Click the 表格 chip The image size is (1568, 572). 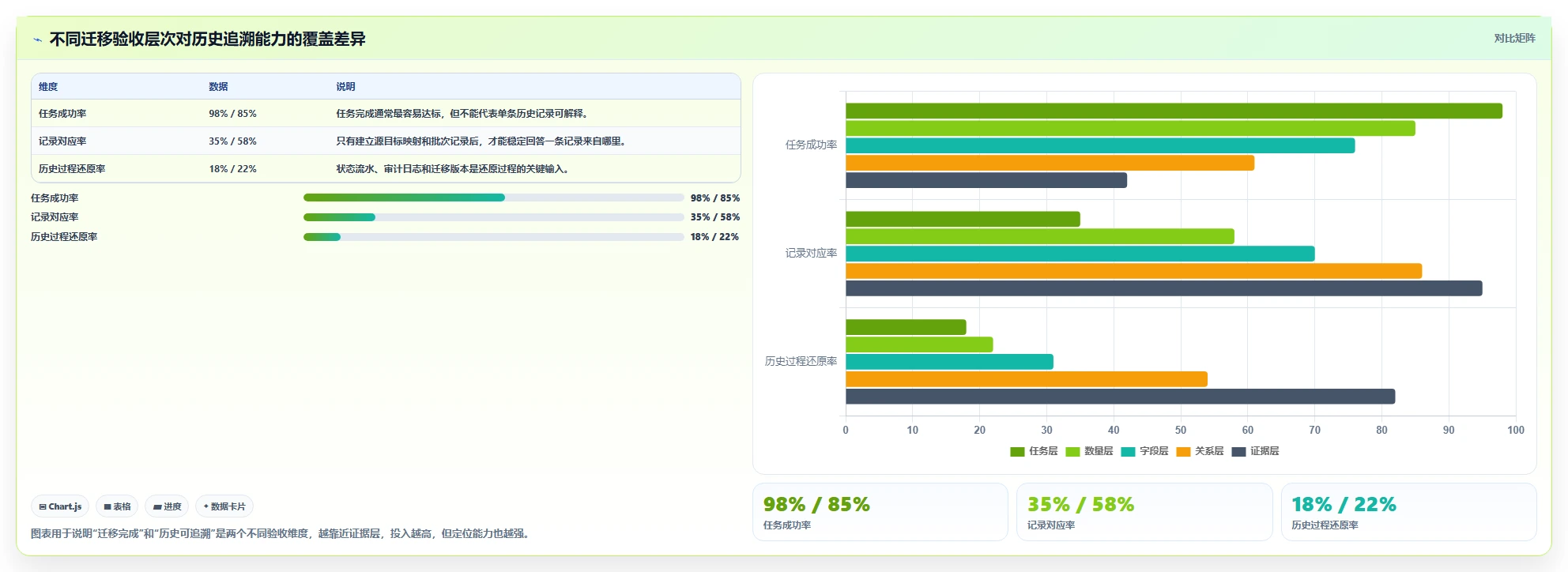tap(117, 506)
